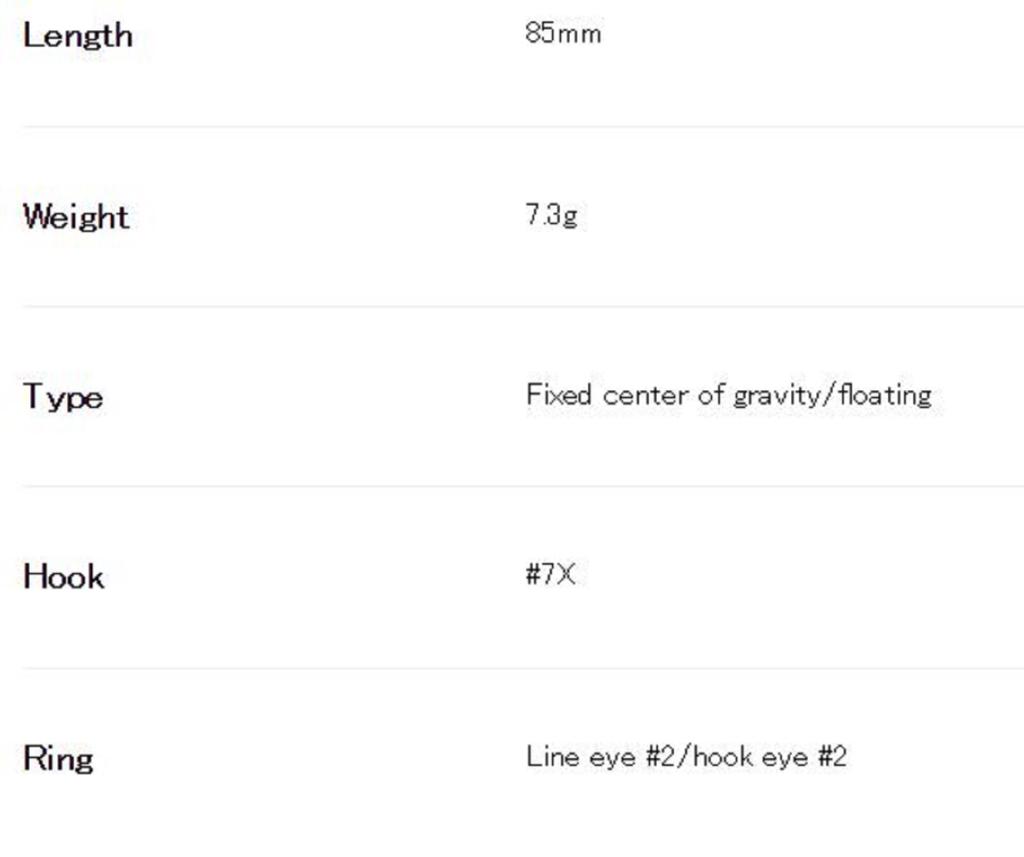The height and width of the screenshot is (857, 1024).
Task: Click the final "#2" after "hook eye"
Action: tap(832, 756)
